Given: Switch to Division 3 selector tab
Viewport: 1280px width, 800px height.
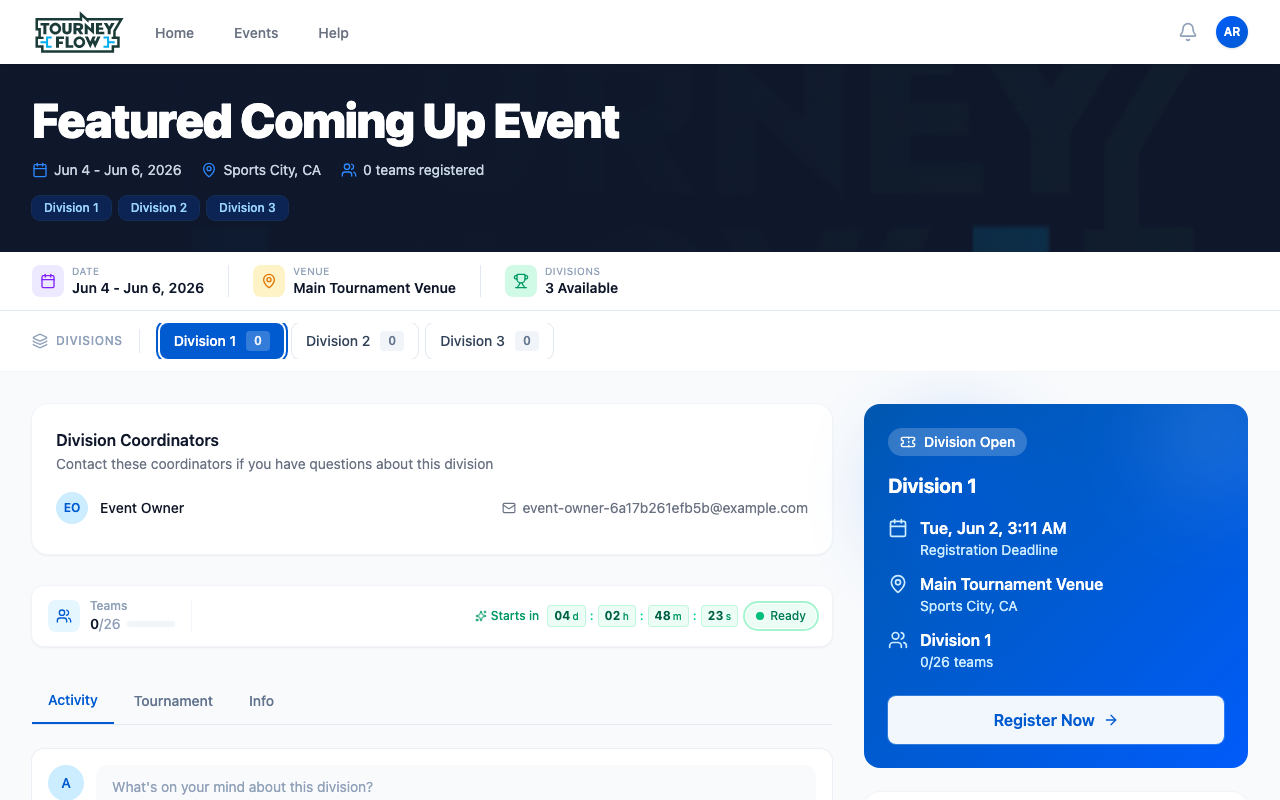Looking at the screenshot, I should (489, 341).
